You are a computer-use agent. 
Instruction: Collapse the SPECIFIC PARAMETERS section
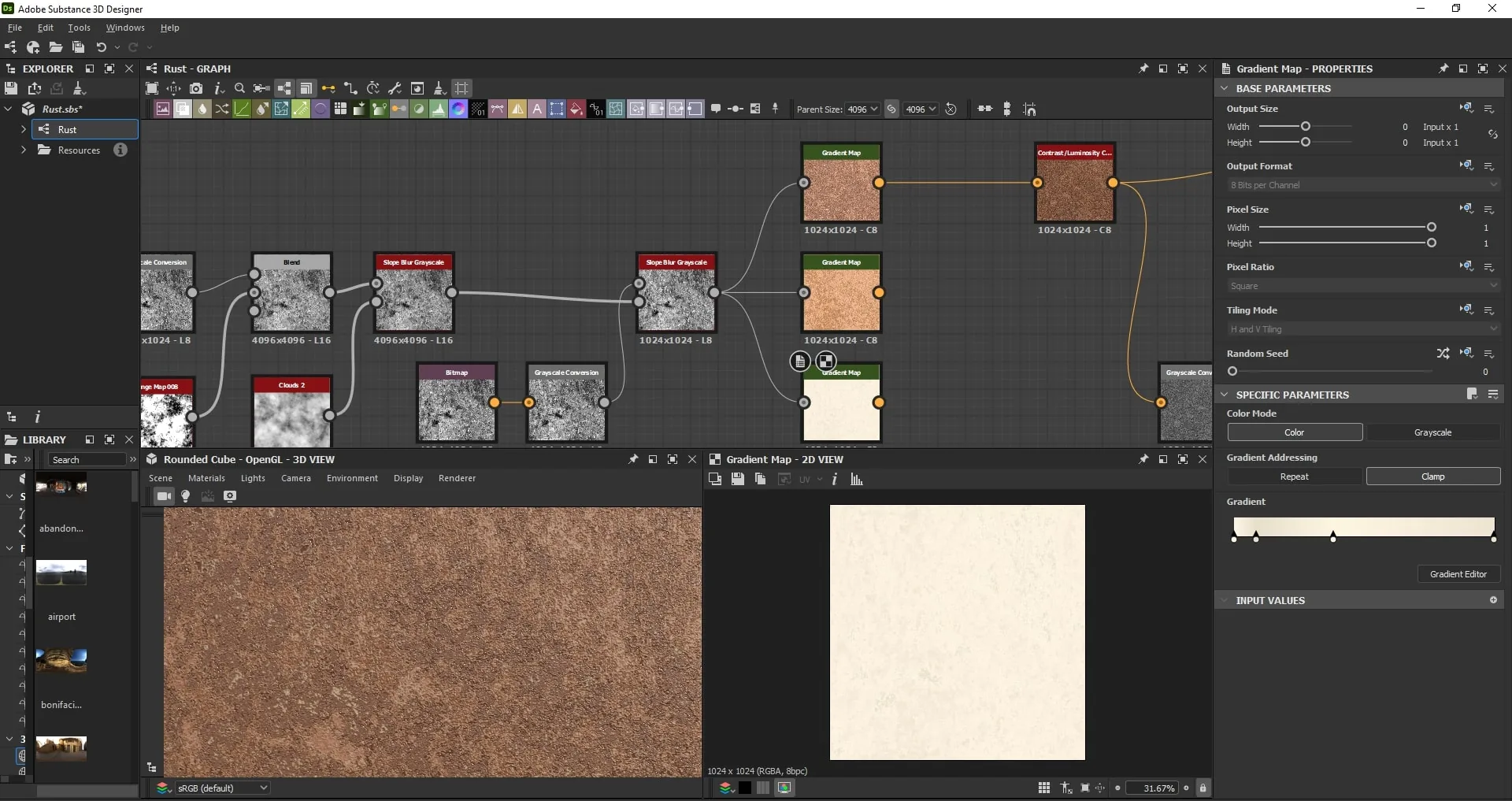click(x=1225, y=395)
